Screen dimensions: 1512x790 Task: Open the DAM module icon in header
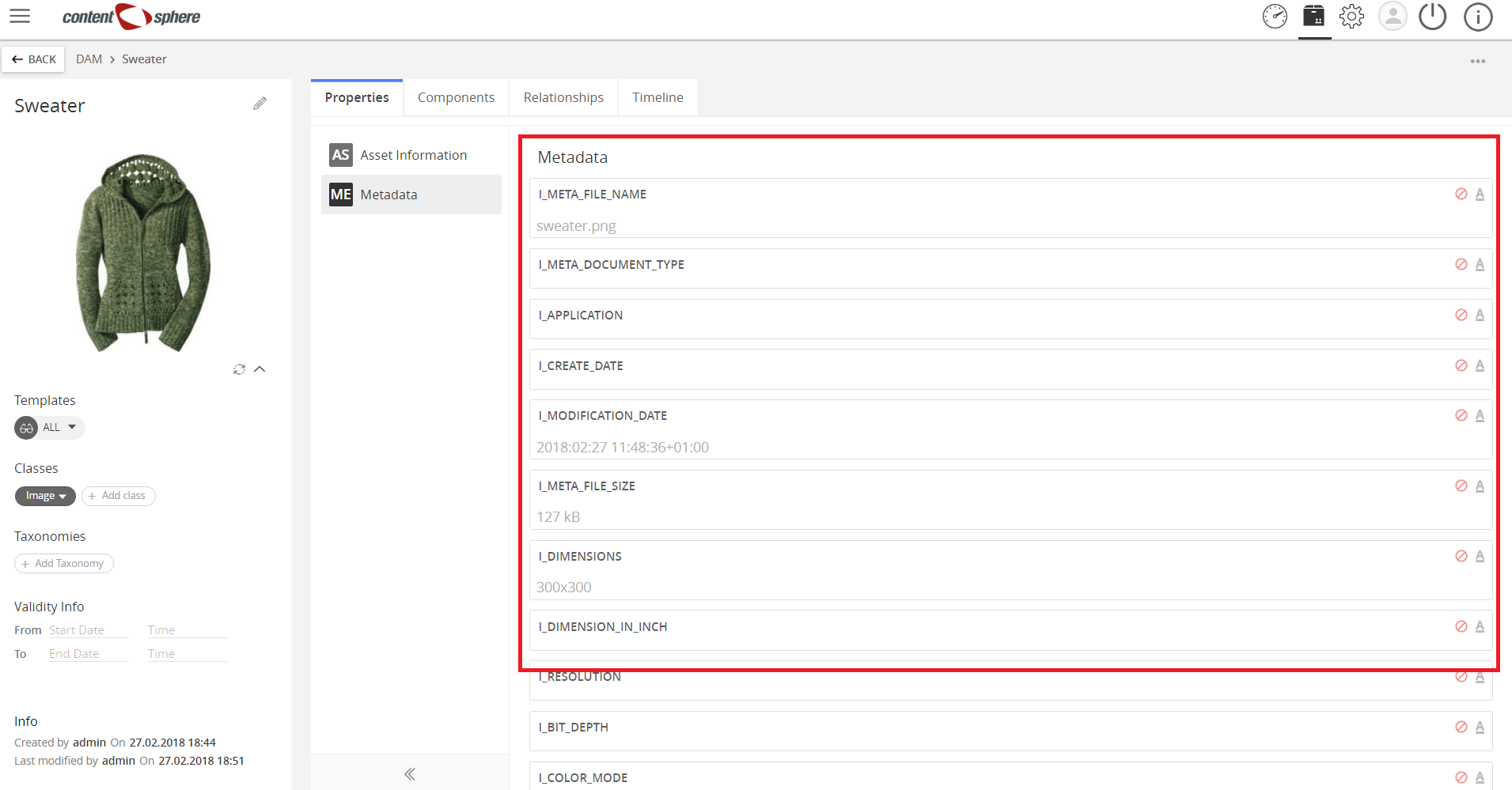click(x=1313, y=16)
